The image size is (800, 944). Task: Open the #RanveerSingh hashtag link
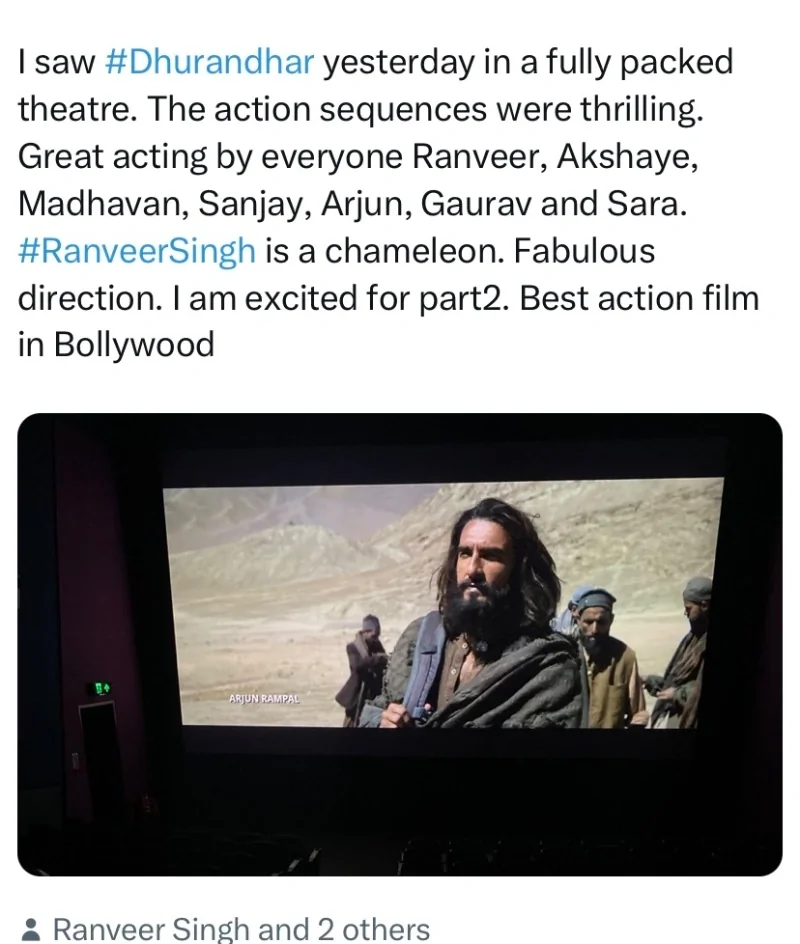click(x=137, y=251)
